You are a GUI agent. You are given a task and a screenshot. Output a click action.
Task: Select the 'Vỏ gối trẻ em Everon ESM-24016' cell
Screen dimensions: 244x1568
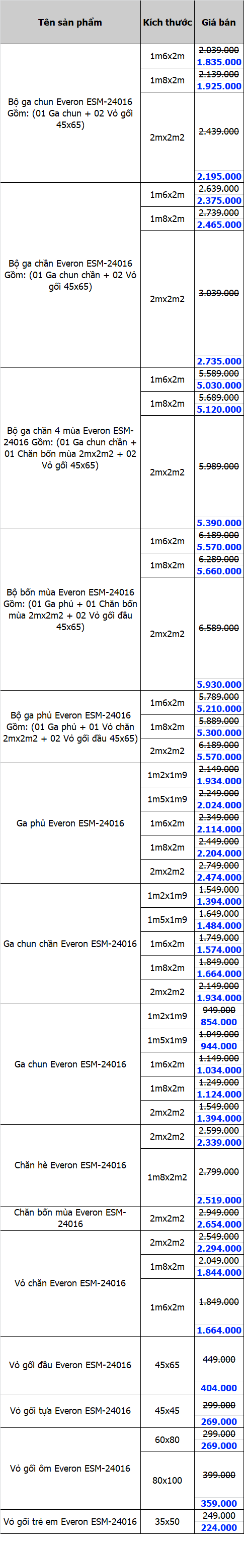point(70,1522)
